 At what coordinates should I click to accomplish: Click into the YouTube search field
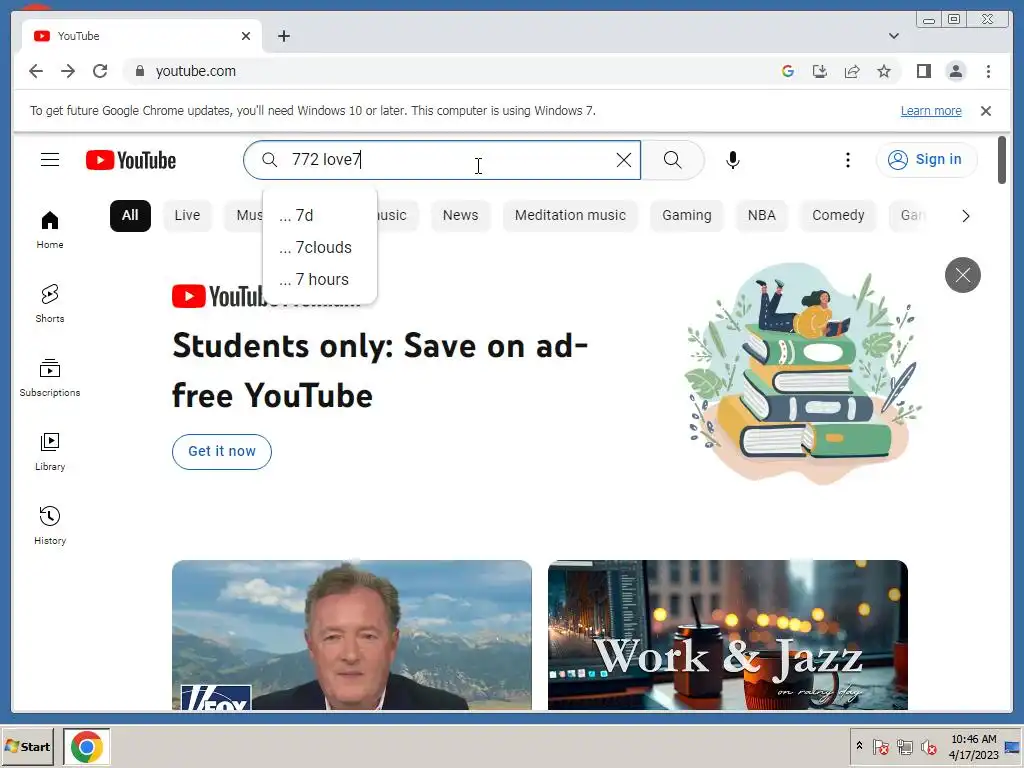pos(444,160)
